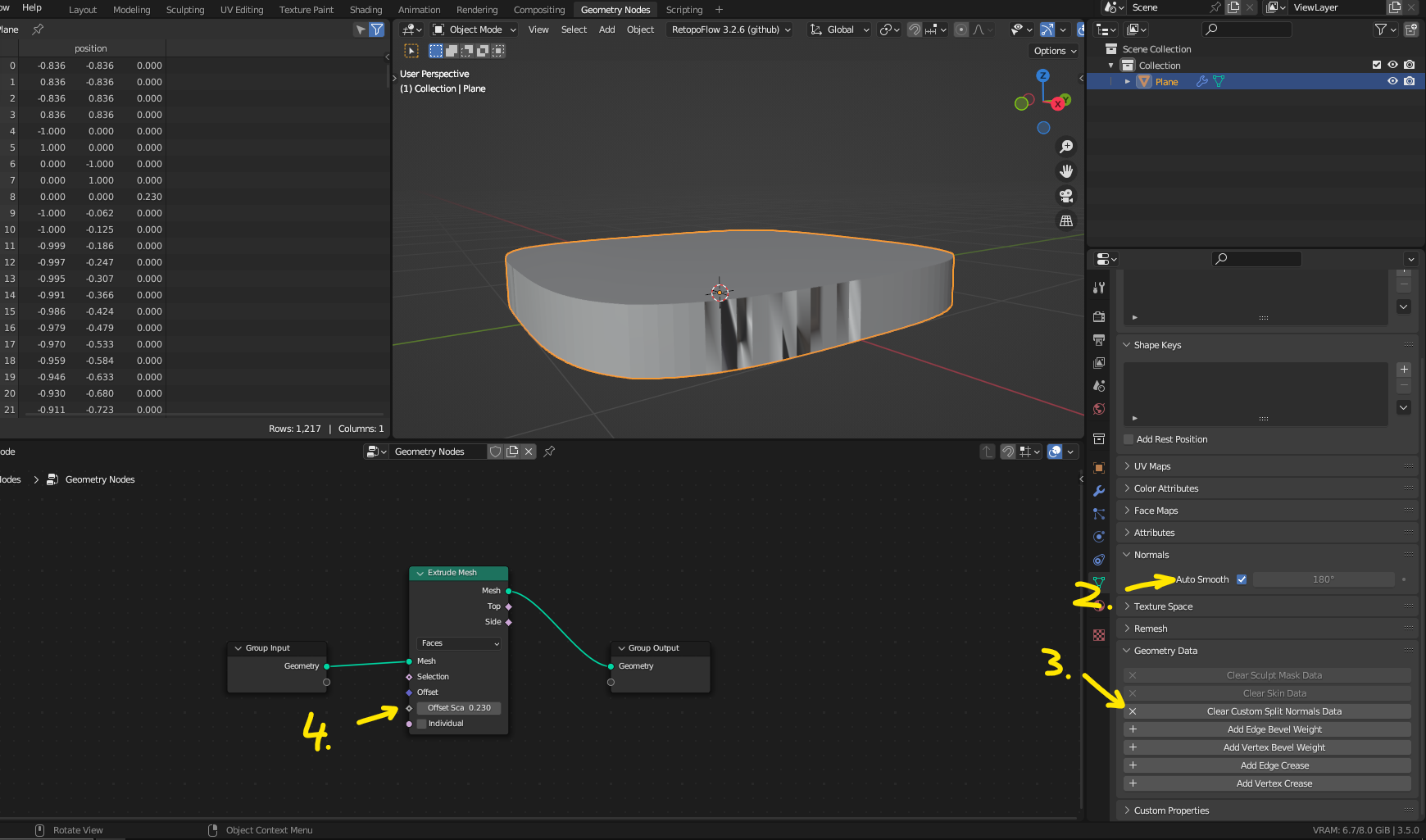The image size is (1426, 840).
Task: Toggle Collection visibility eye icon
Action: point(1392,65)
